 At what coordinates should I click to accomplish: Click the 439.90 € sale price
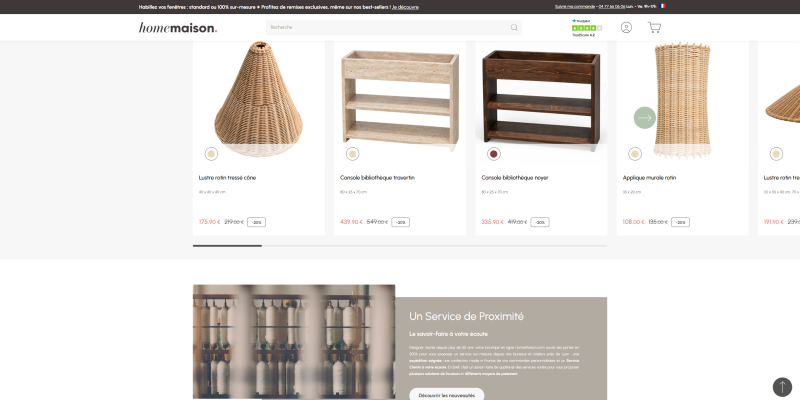[352, 222]
